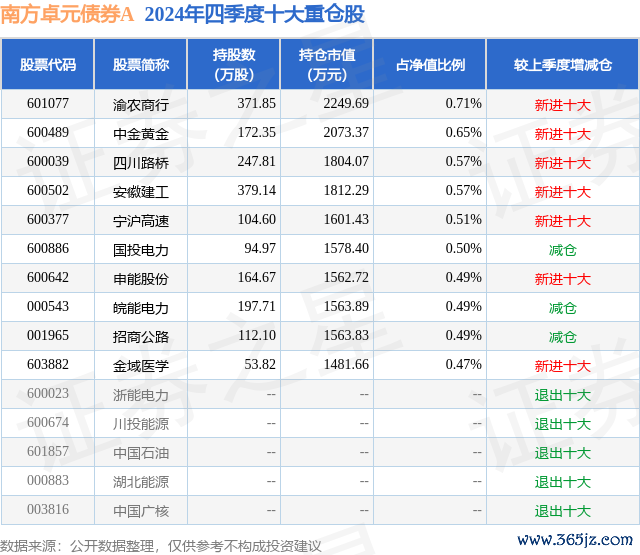Select stock code 600377

48,220
